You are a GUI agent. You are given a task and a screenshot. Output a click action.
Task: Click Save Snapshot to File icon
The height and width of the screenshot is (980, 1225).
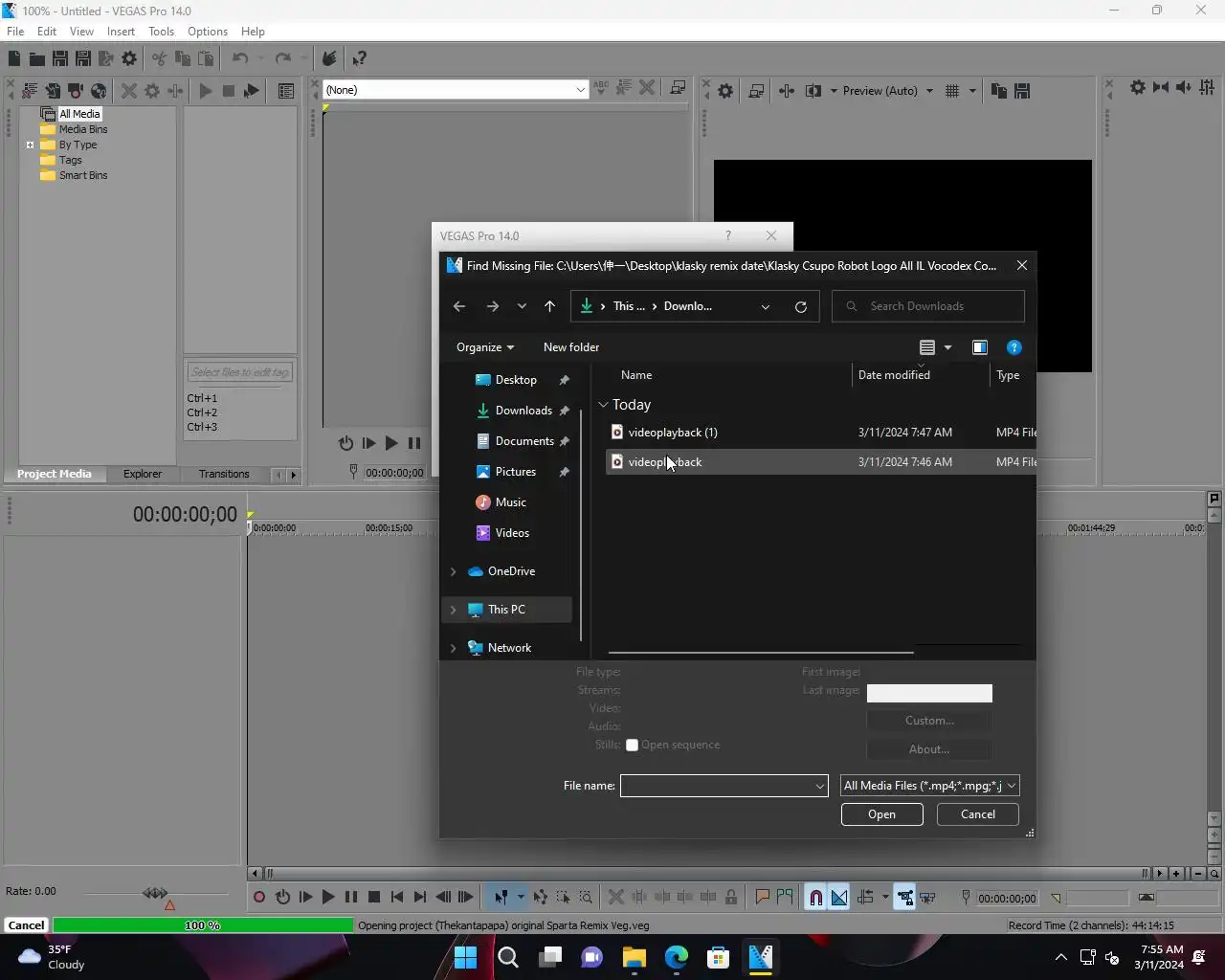pyautogui.click(x=1022, y=91)
